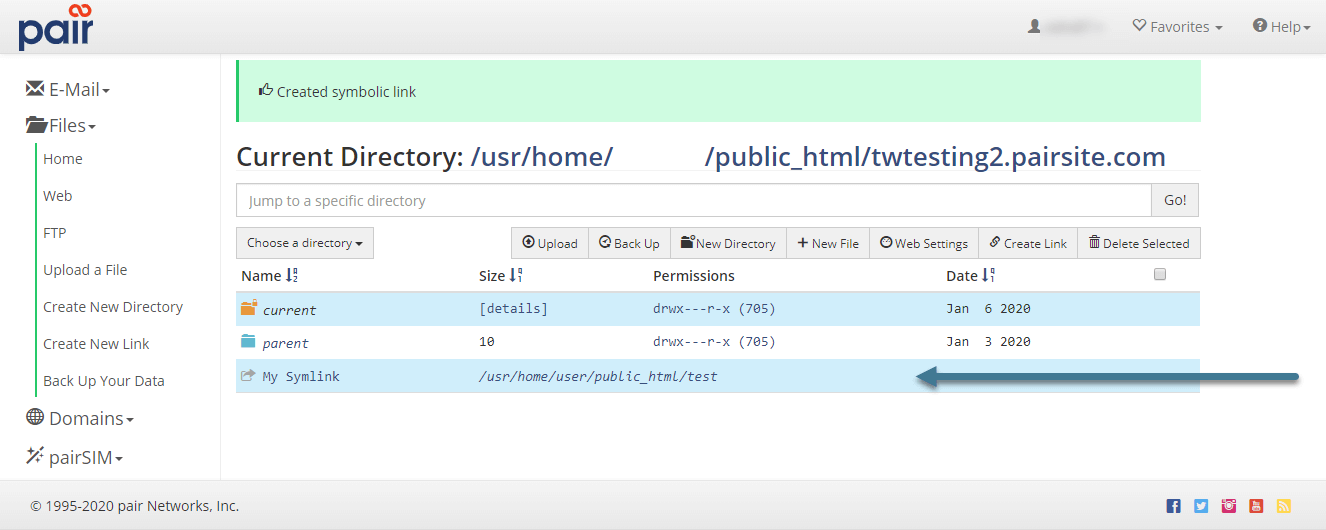Open the YouTube social icon
1326x530 pixels.
click(1256, 506)
